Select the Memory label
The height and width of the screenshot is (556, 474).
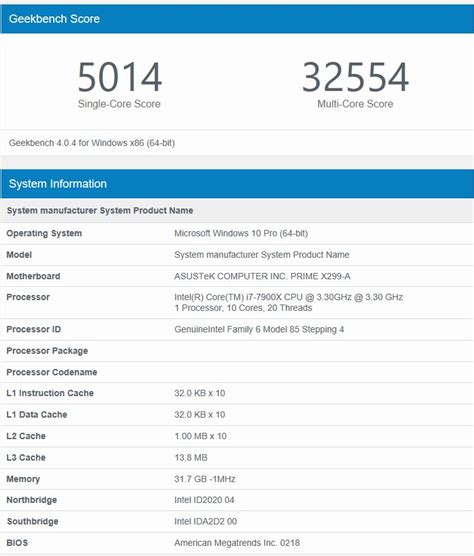pyautogui.click(x=23, y=479)
